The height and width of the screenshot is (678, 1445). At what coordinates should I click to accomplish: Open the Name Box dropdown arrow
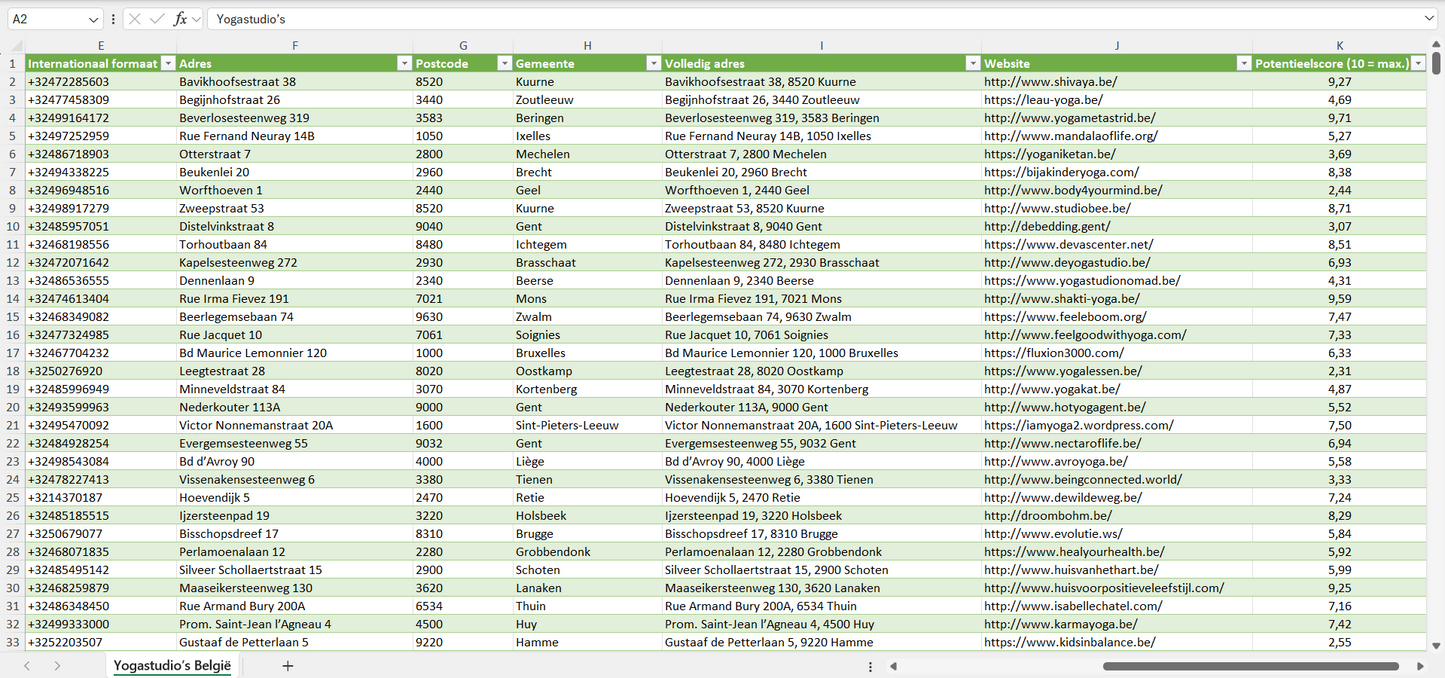(x=93, y=19)
